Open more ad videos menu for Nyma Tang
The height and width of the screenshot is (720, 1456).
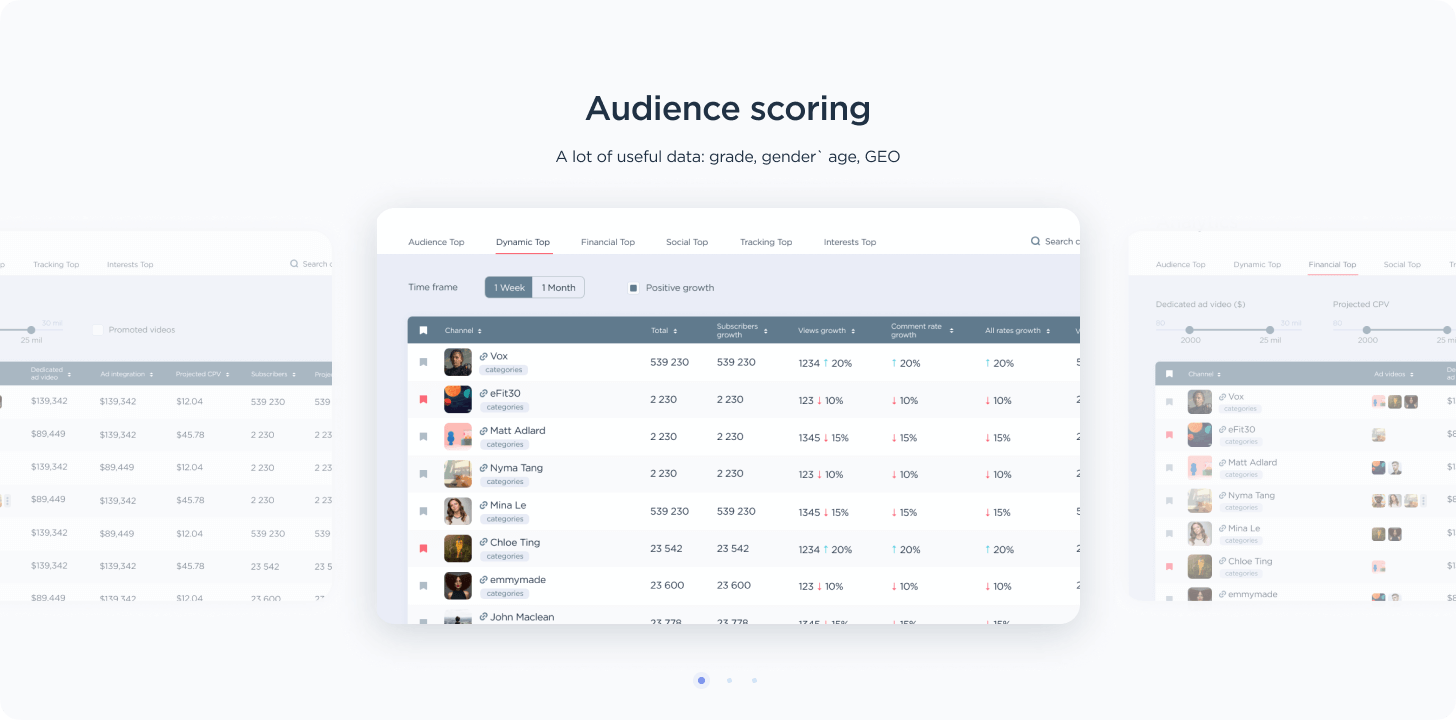click(x=1422, y=501)
